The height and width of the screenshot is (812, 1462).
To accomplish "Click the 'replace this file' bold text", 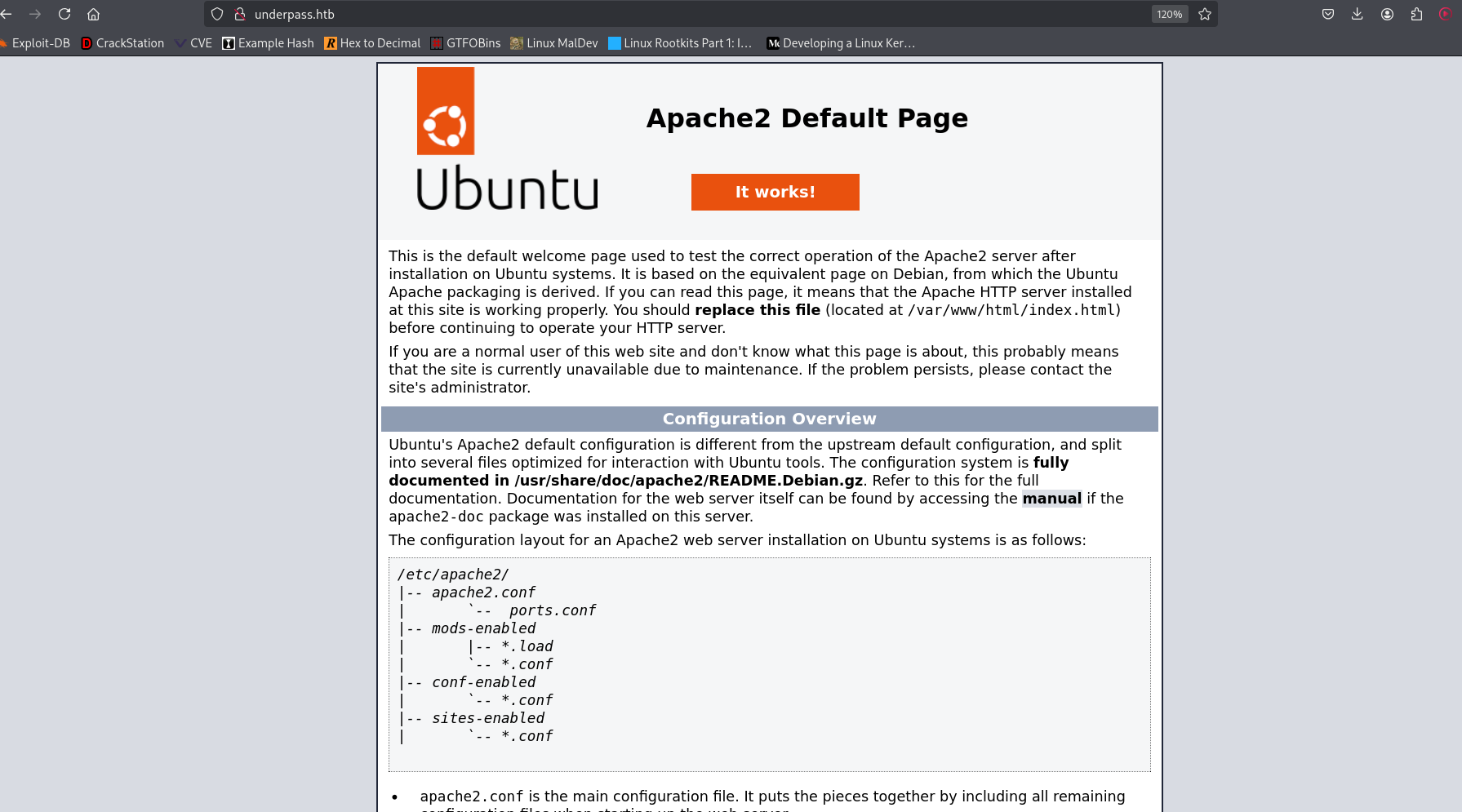I will [758, 310].
